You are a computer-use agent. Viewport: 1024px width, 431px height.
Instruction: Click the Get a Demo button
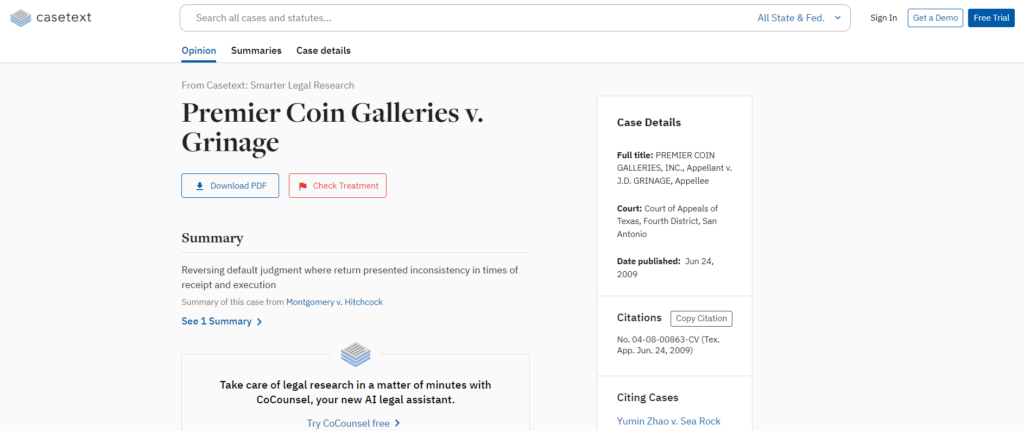click(x=935, y=18)
